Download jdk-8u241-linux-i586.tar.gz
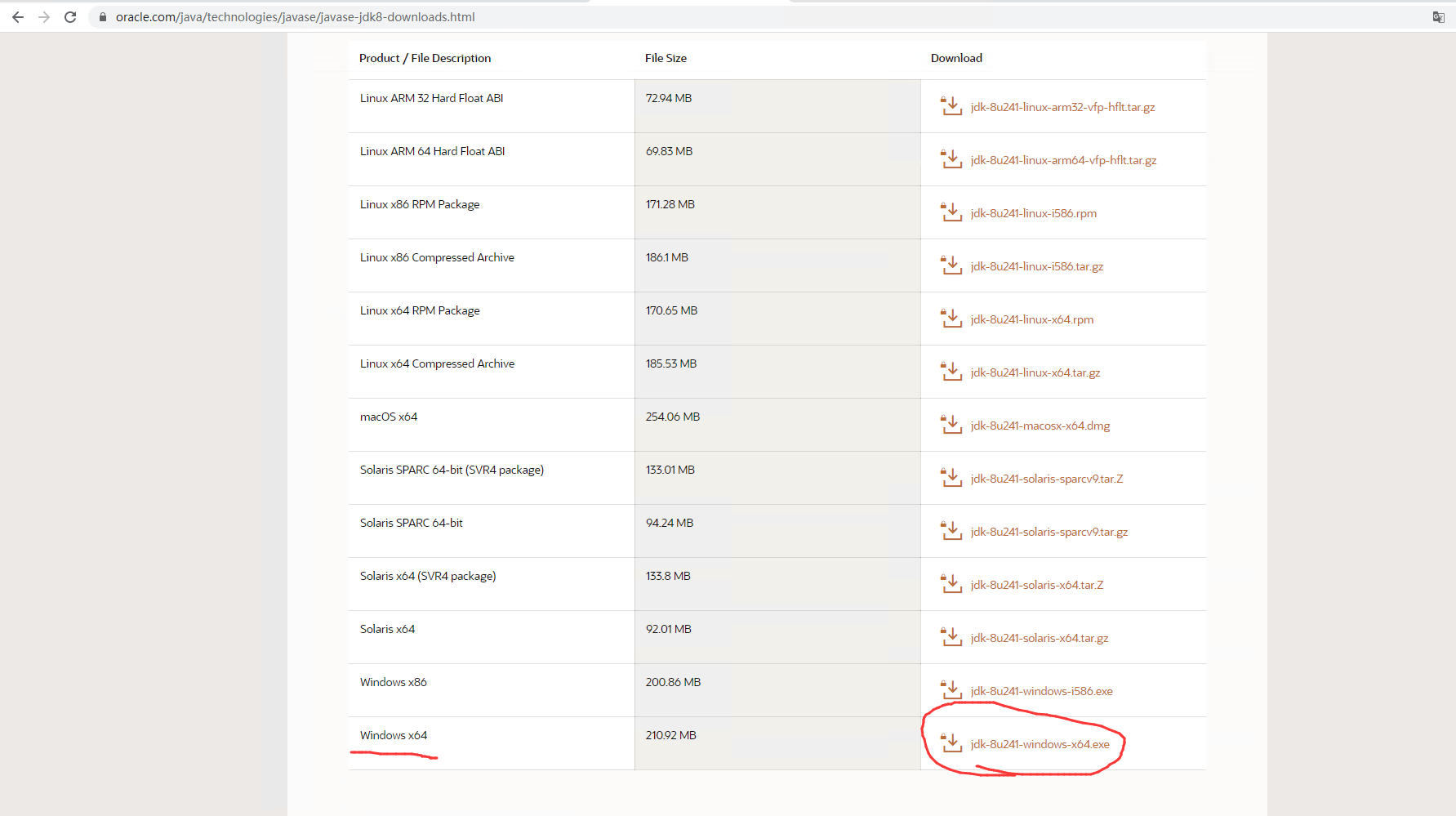The width and height of the screenshot is (1456, 816). [1037, 266]
